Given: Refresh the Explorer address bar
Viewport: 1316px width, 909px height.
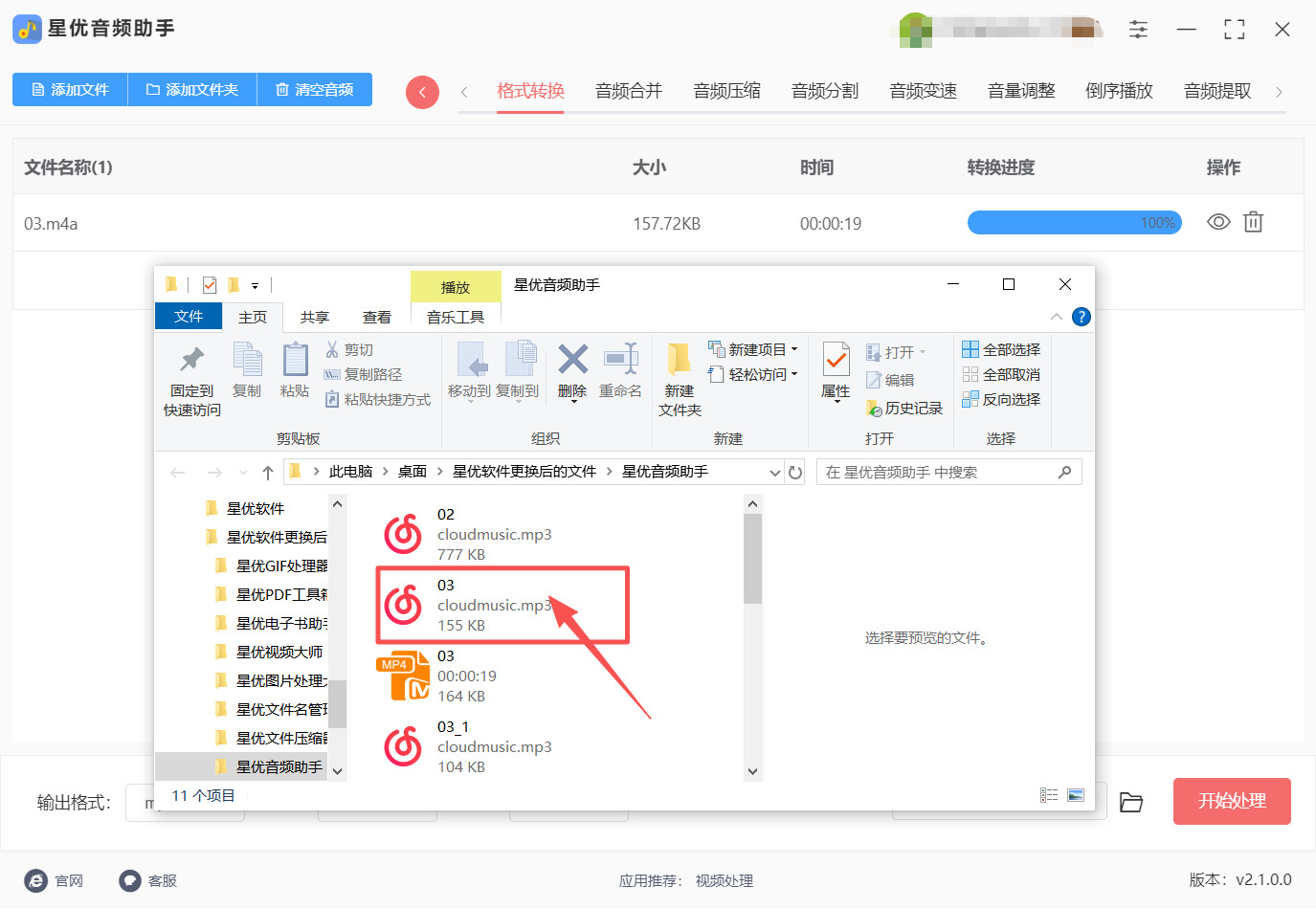Looking at the screenshot, I should point(795,472).
